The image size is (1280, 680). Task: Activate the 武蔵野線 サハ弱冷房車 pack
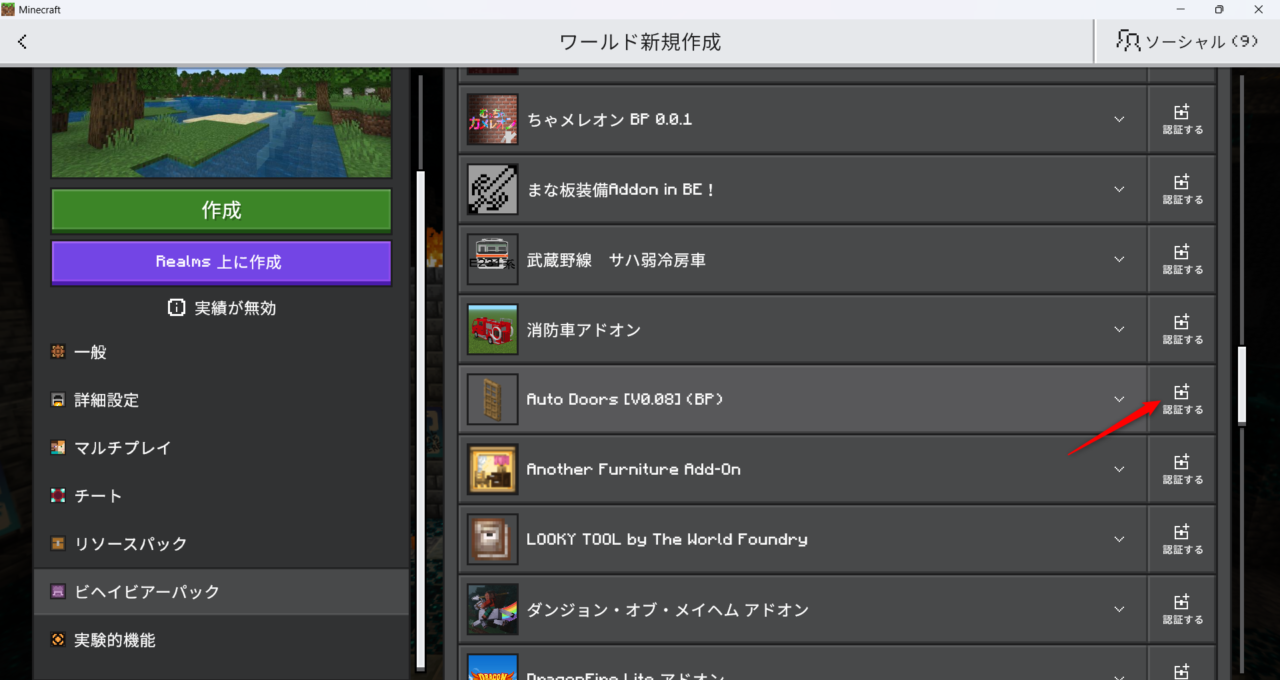1181,259
